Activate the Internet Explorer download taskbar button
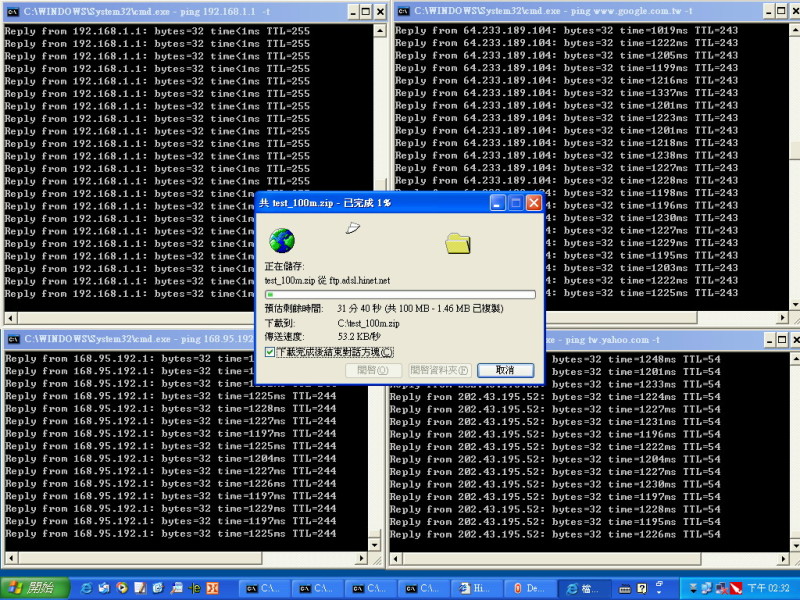The image size is (800, 600). coord(584,588)
